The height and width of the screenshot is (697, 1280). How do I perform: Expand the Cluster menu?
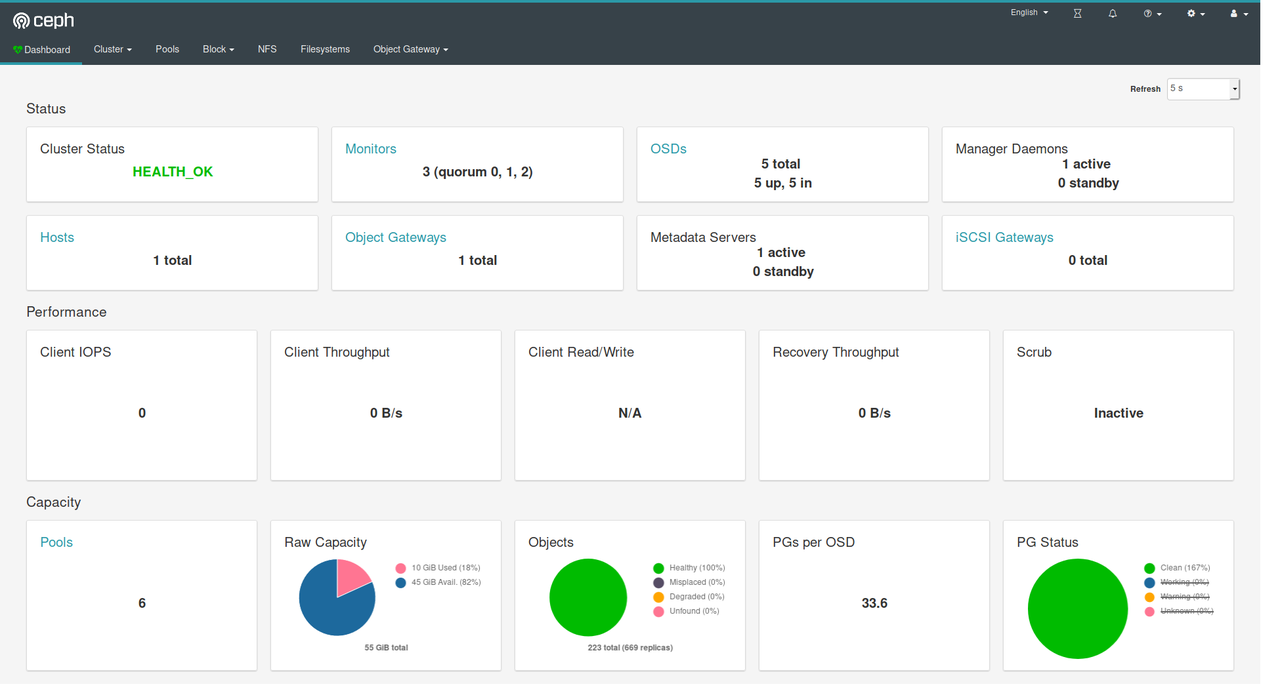click(x=113, y=49)
